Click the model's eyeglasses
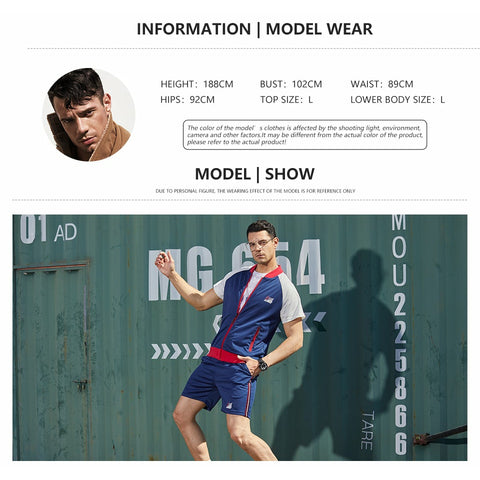Viewport: 480px width, 480px height. click(x=261, y=244)
